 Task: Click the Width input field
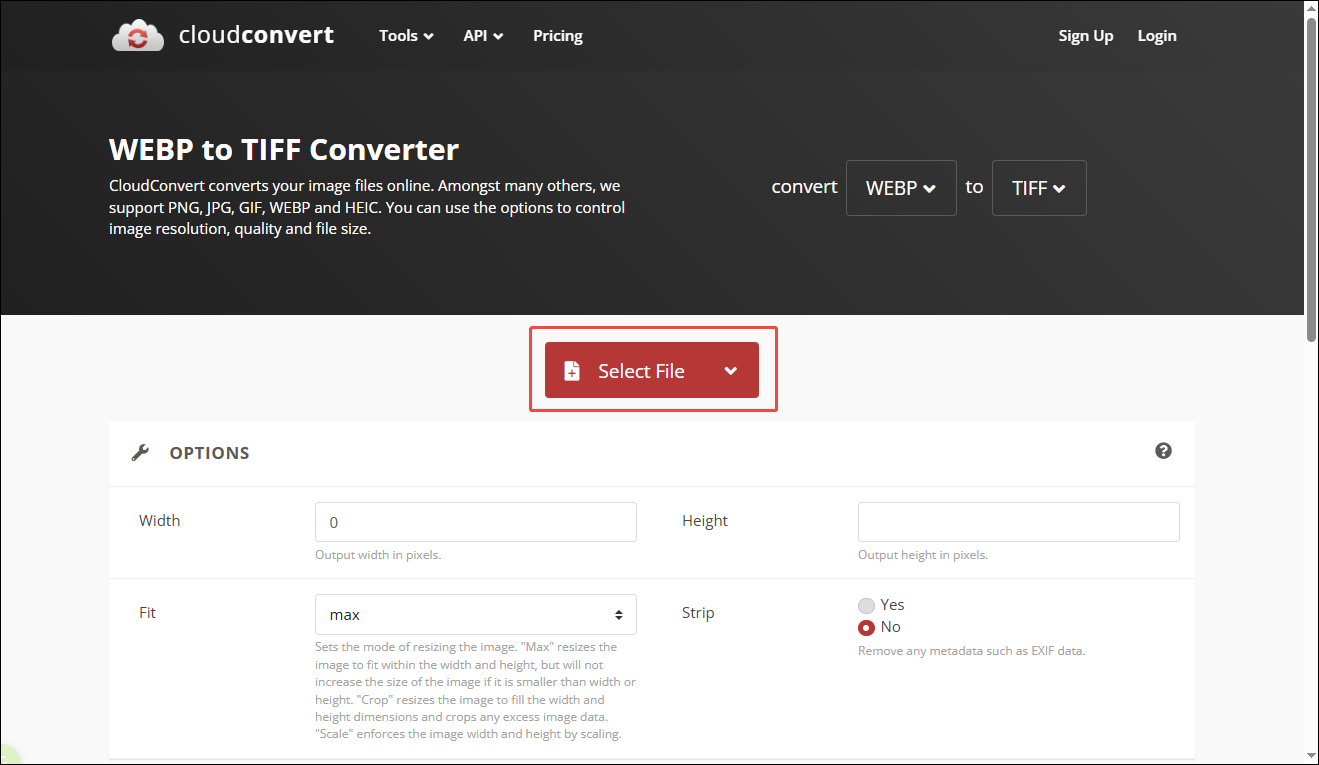coord(475,521)
